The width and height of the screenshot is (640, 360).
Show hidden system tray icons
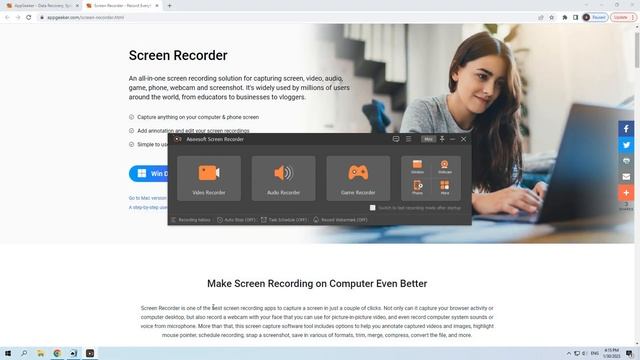569,353
